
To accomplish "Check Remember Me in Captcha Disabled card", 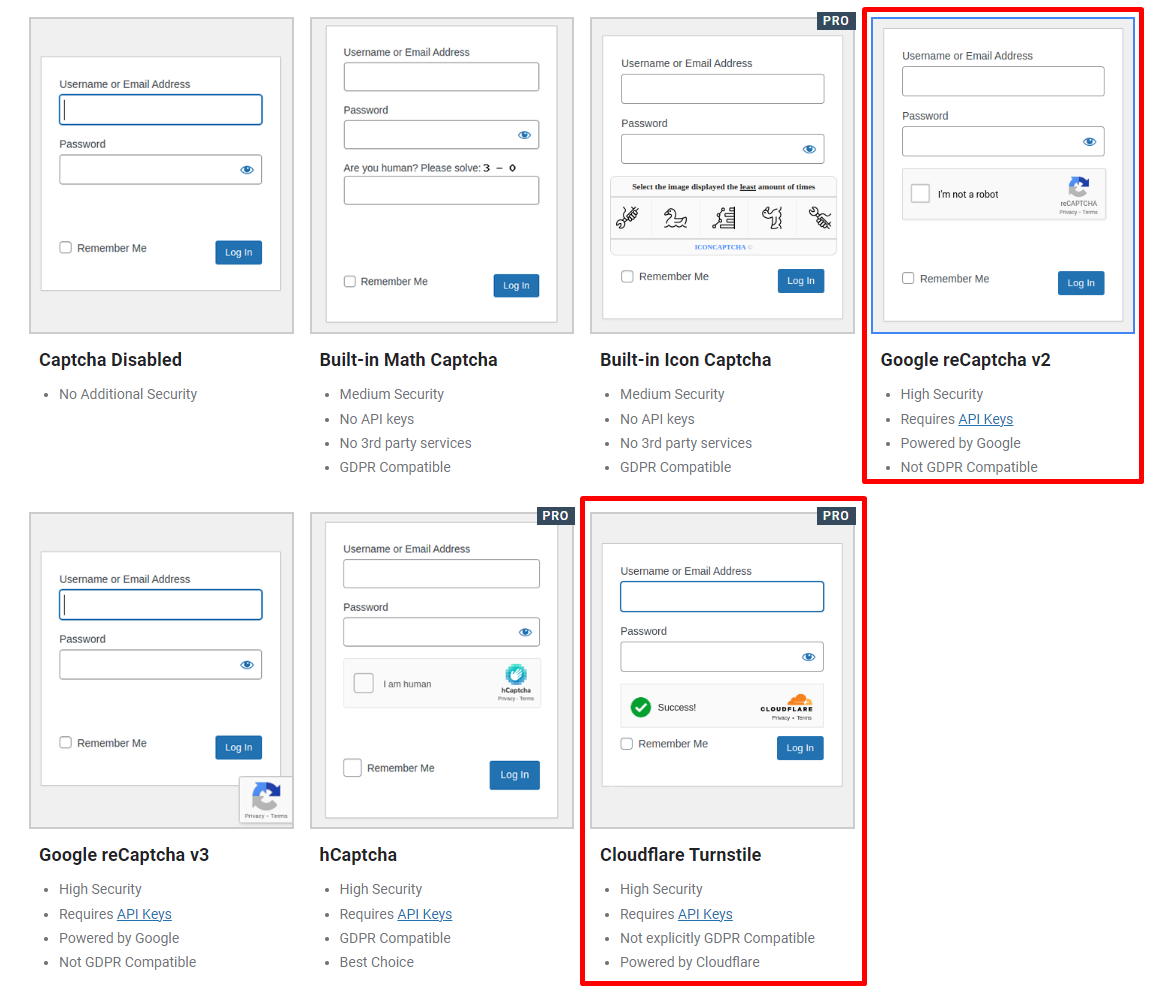I will (66, 248).
